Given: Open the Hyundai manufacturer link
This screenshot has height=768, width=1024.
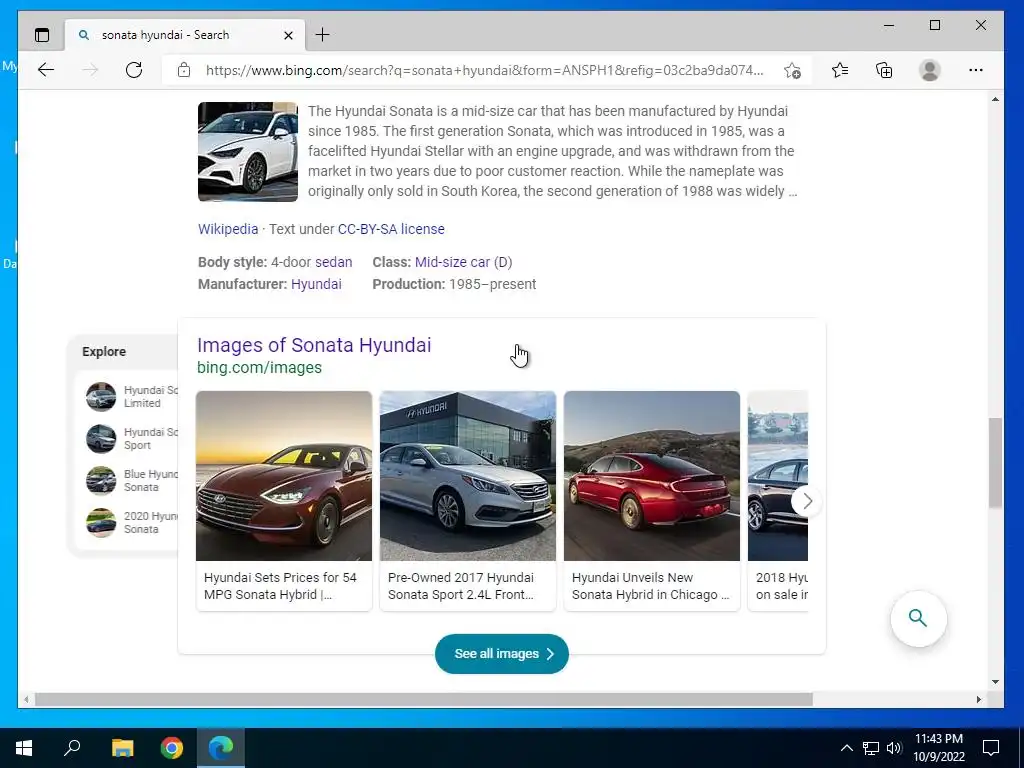Looking at the screenshot, I should [x=316, y=284].
